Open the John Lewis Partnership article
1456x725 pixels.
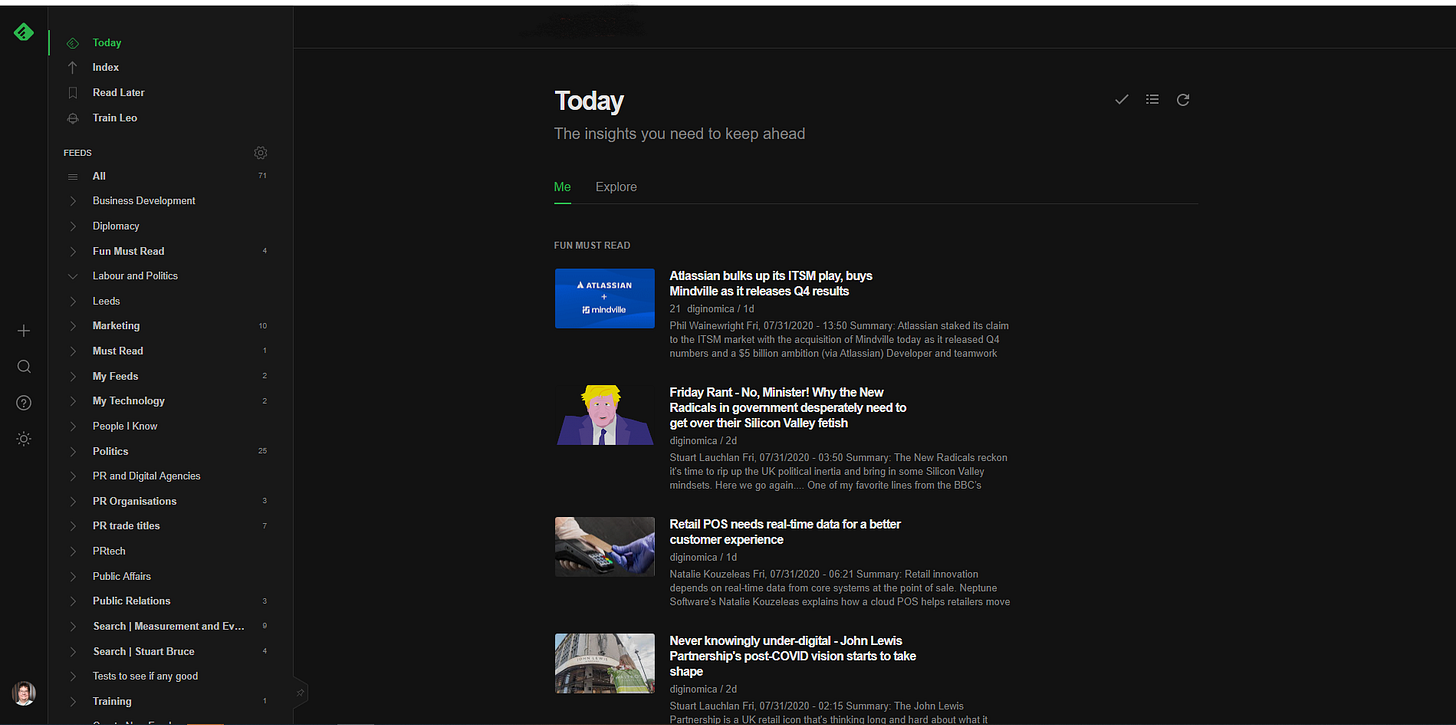point(792,656)
